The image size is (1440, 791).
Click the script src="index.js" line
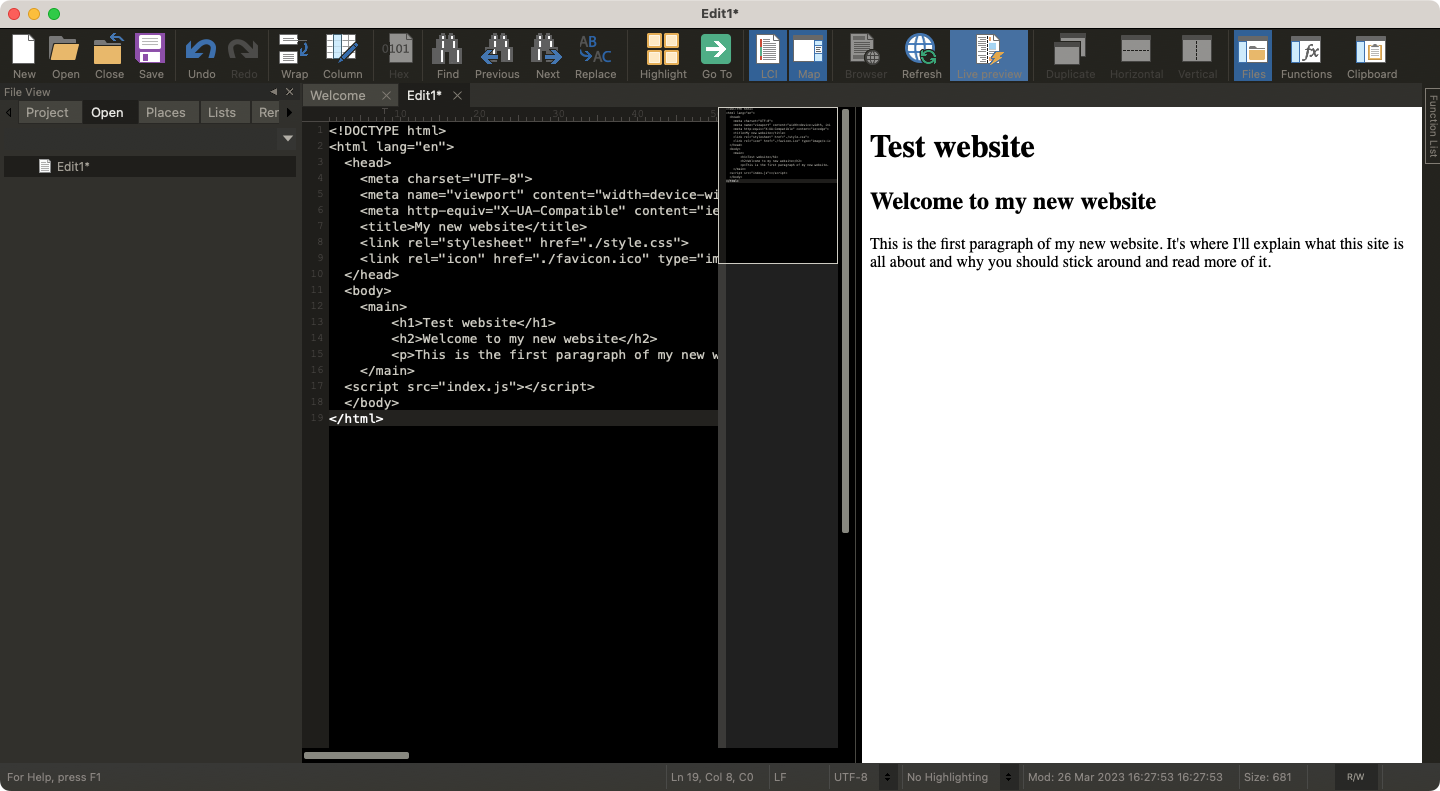tap(469, 386)
